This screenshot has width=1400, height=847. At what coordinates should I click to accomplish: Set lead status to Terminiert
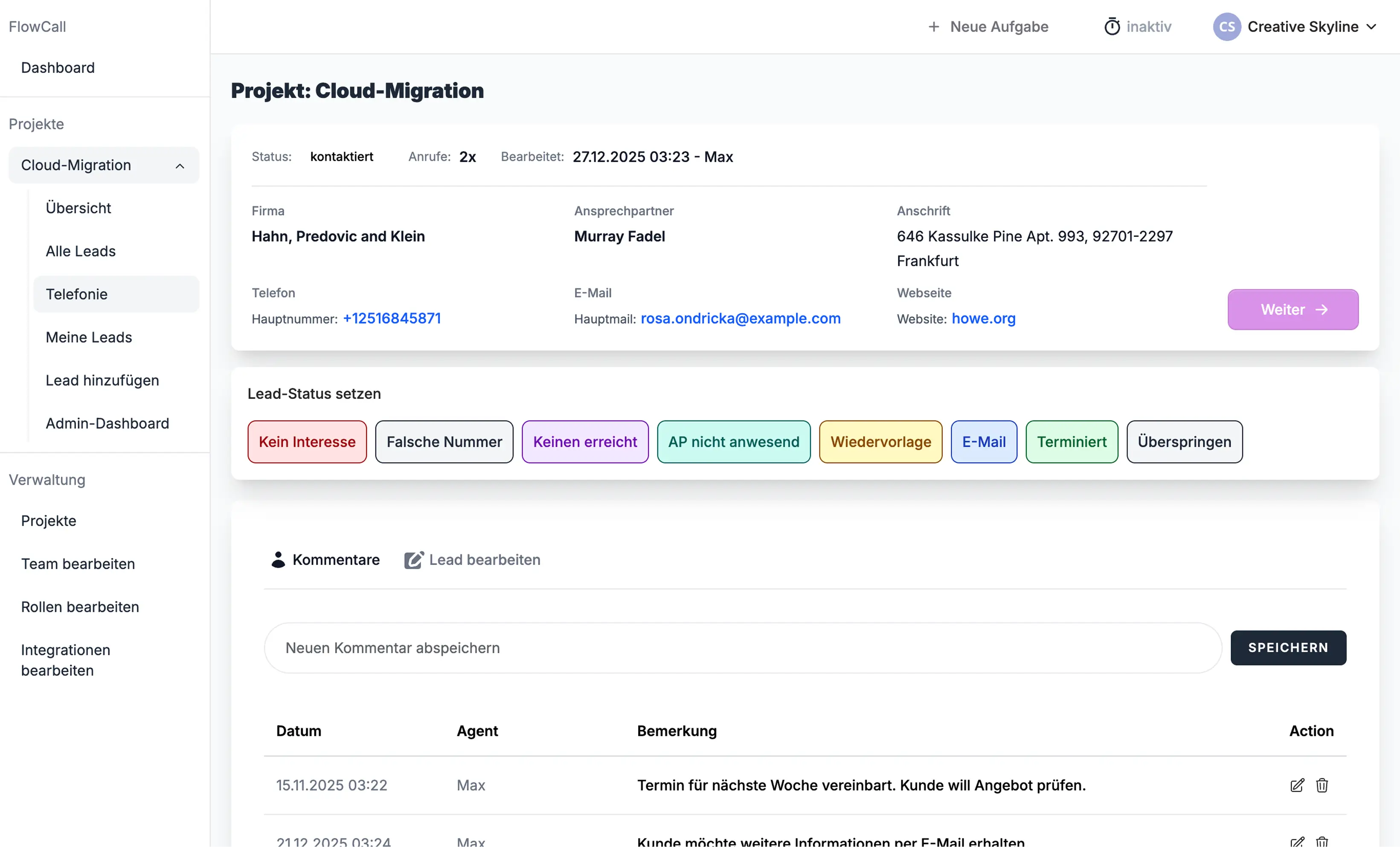click(1071, 442)
